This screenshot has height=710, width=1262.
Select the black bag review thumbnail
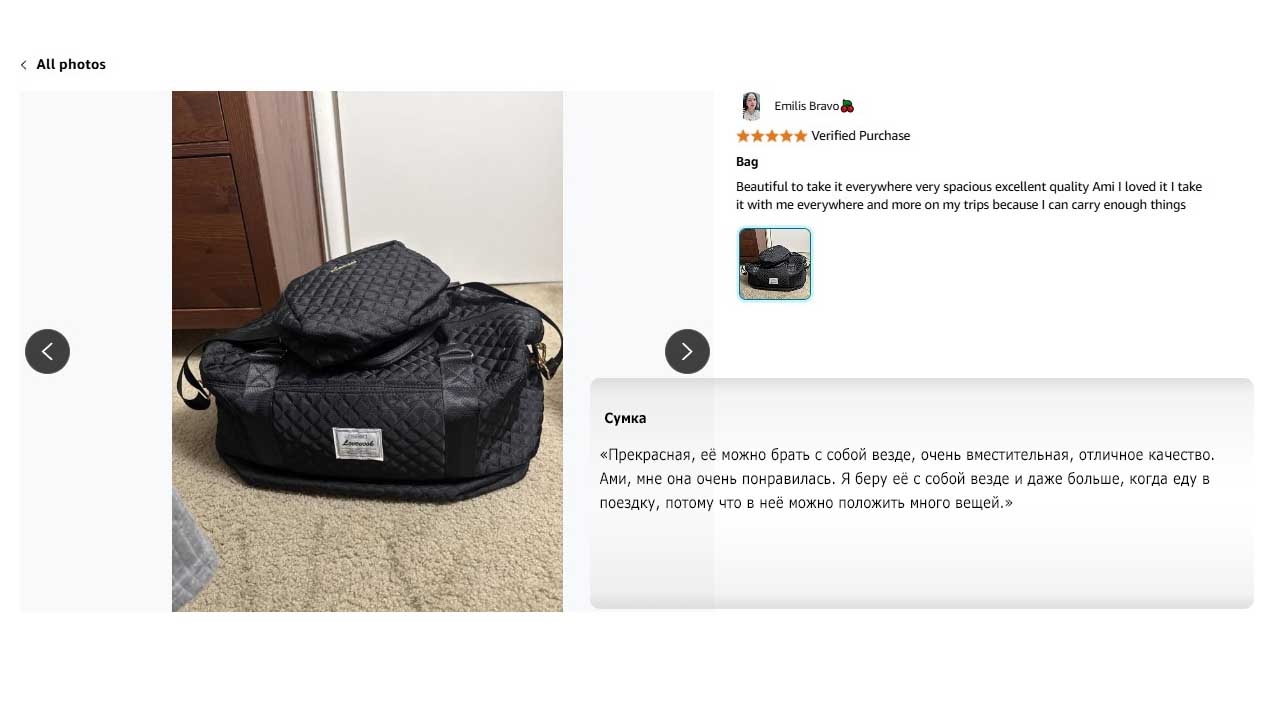(x=775, y=264)
